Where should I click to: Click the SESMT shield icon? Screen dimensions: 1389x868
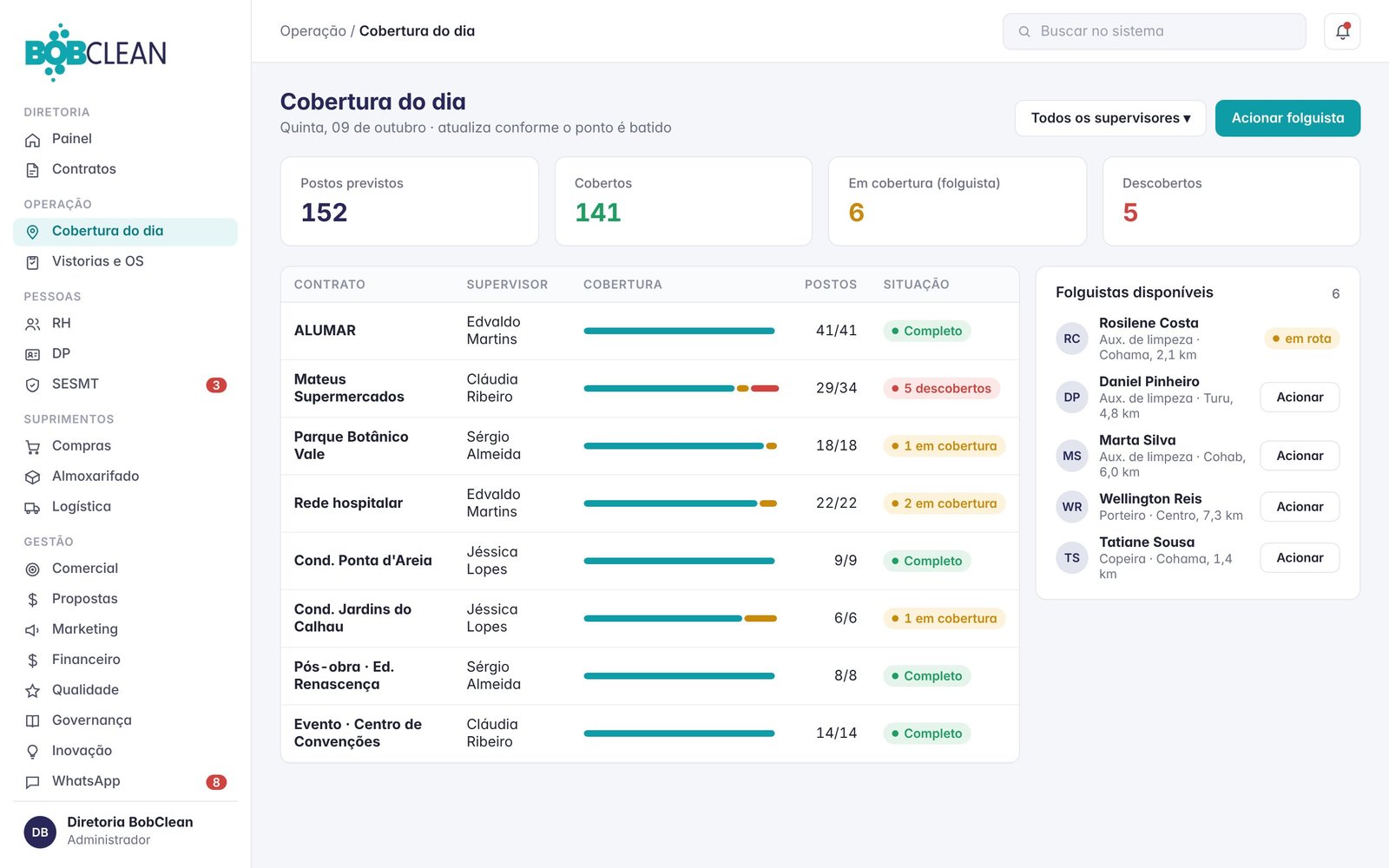point(33,385)
